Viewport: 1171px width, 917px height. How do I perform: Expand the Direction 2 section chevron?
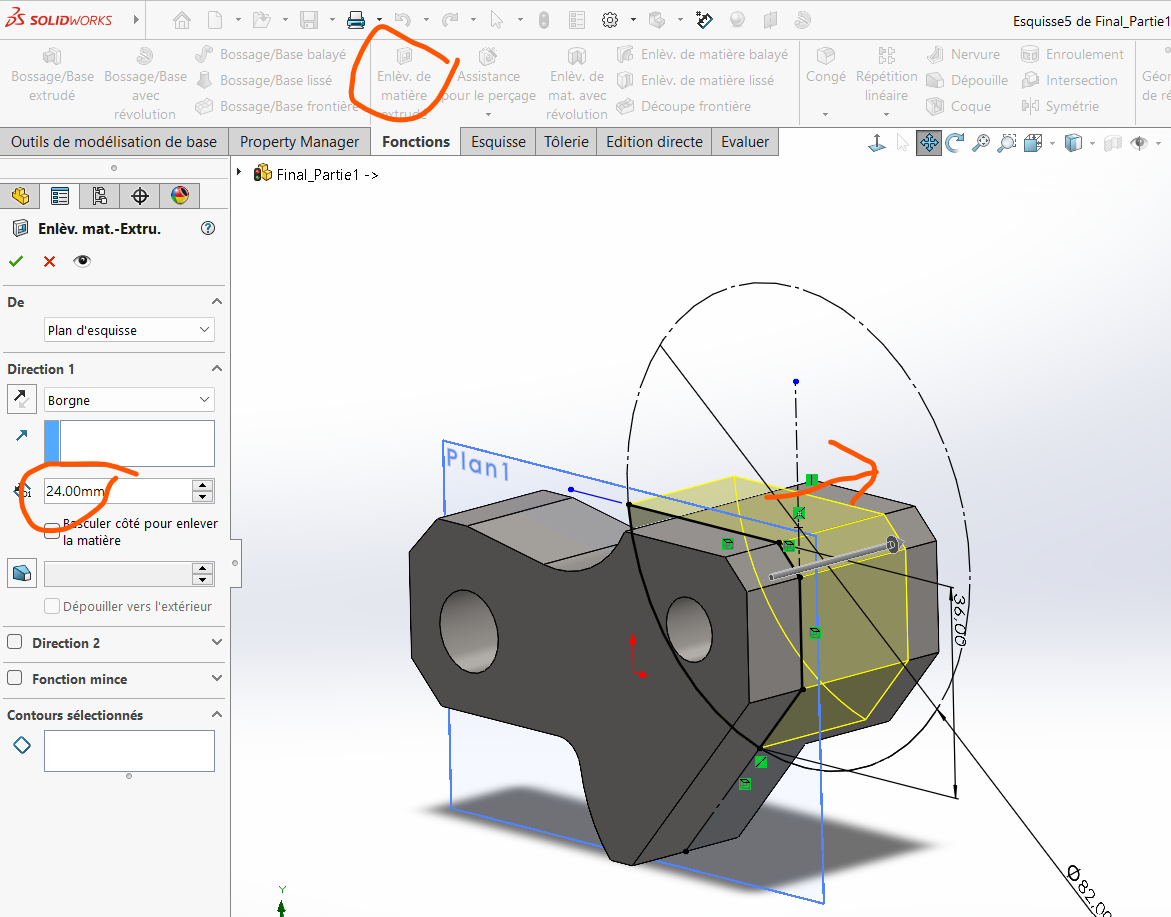[x=217, y=642]
